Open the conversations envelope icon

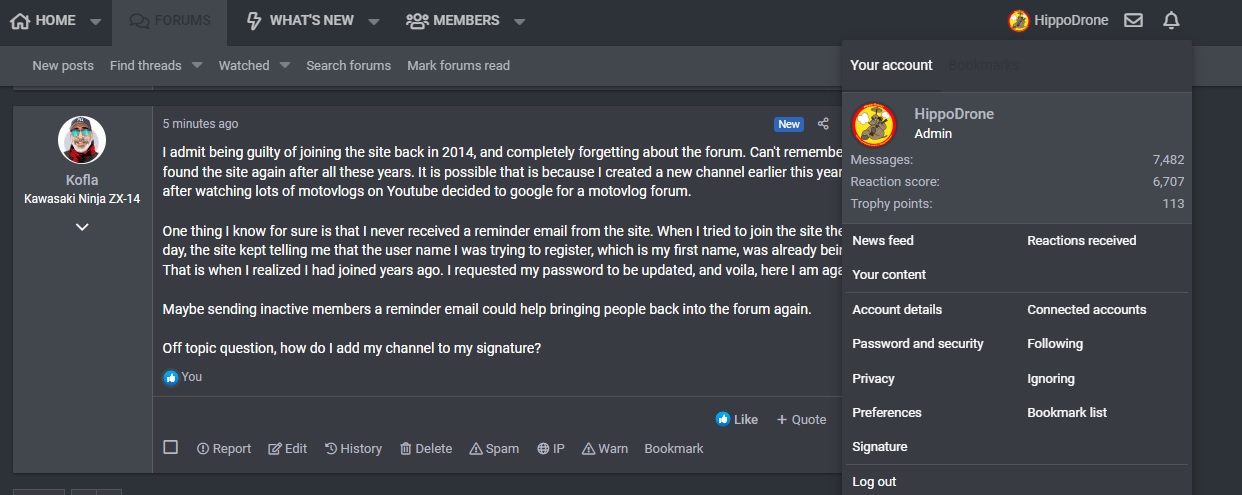click(x=1133, y=20)
